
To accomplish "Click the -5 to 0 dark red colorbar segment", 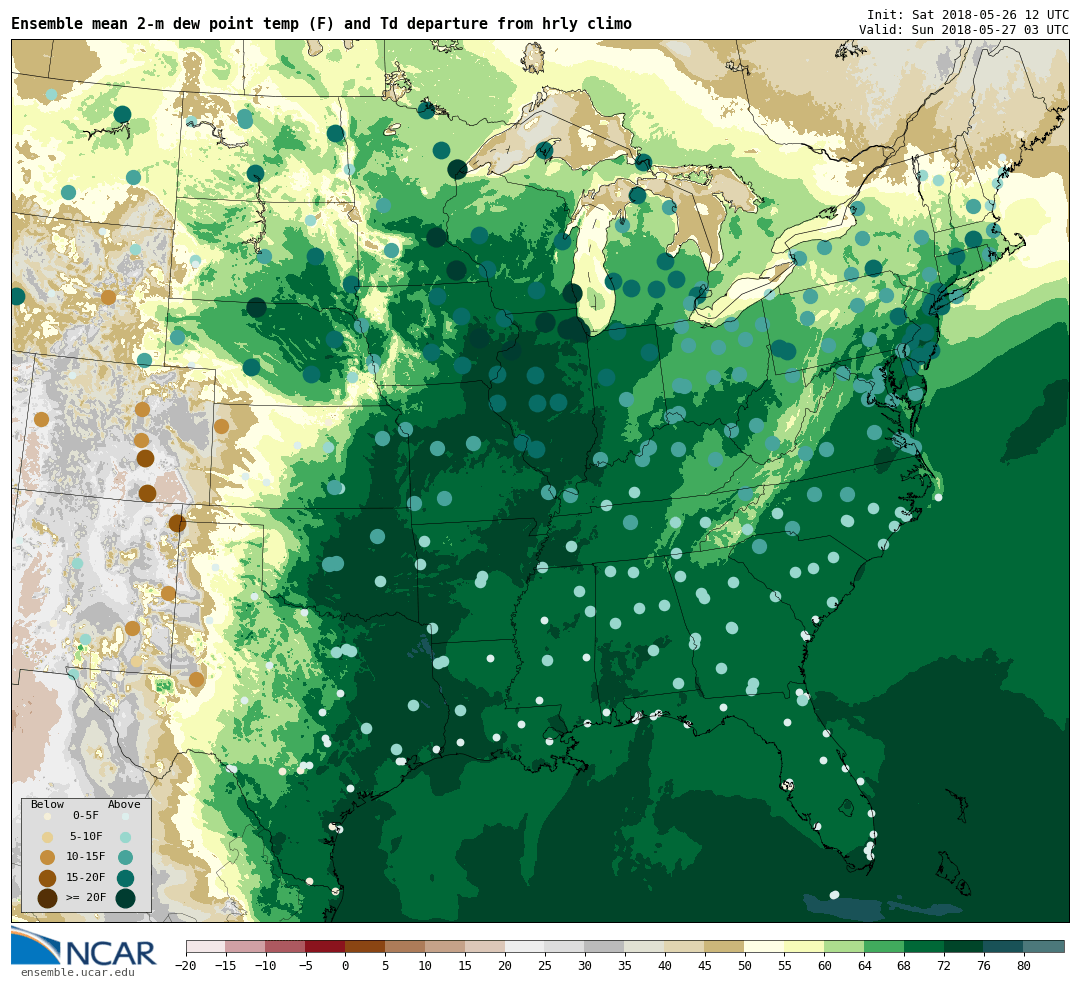I will coord(326,946).
